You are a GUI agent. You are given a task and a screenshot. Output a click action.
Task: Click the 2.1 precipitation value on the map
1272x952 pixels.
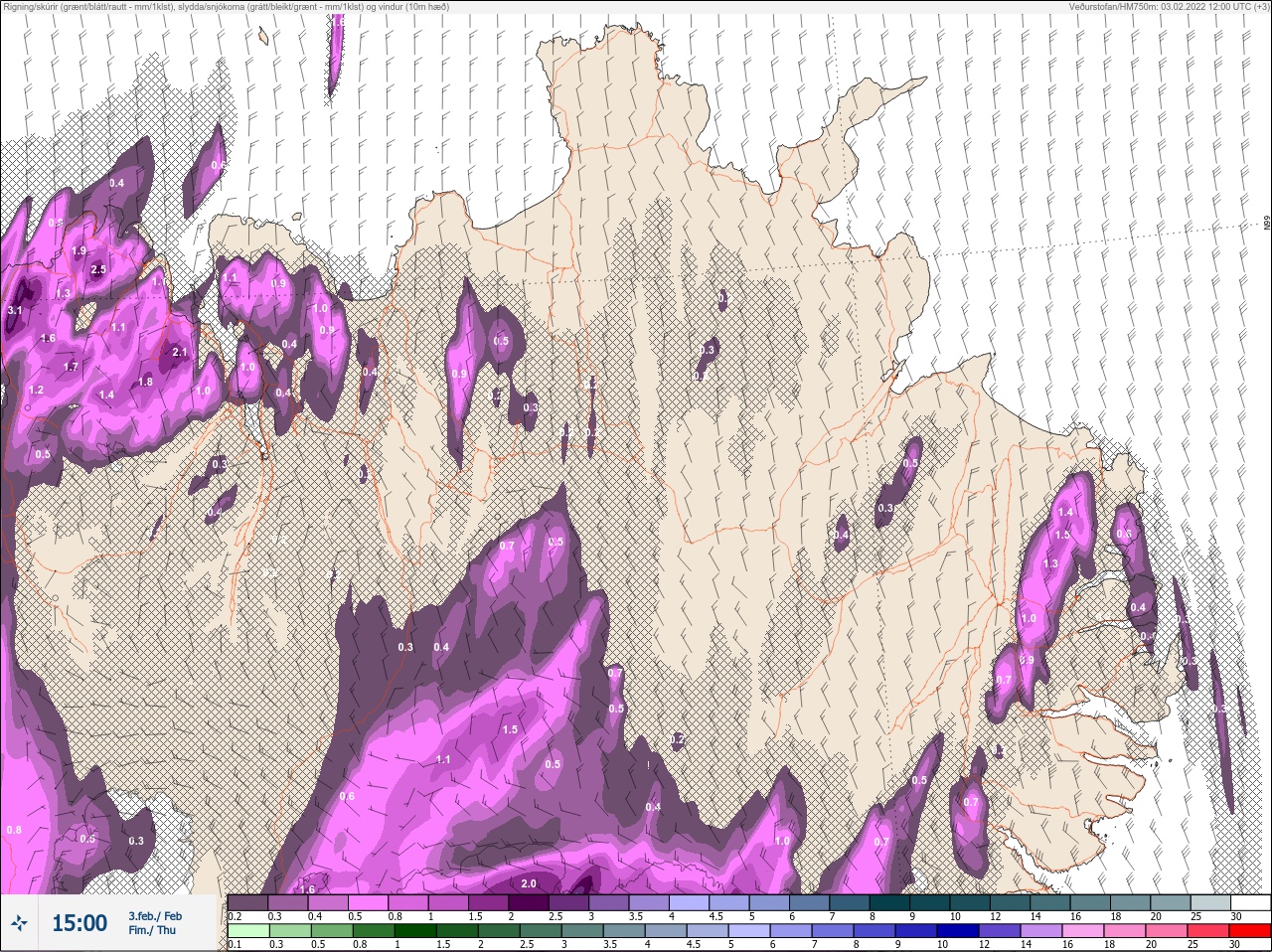[x=180, y=352]
